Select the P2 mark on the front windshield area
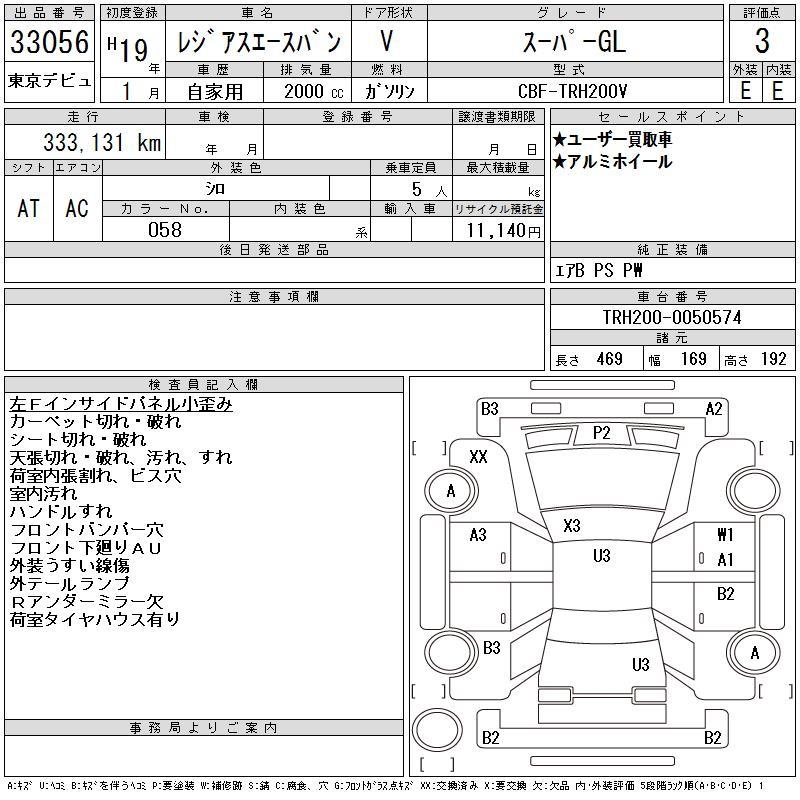 [601, 432]
